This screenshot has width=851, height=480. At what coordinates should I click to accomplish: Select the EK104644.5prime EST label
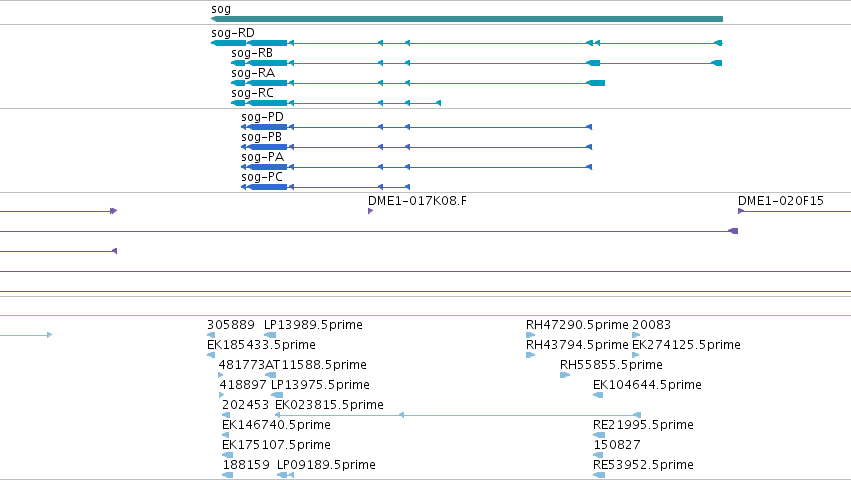click(x=647, y=385)
